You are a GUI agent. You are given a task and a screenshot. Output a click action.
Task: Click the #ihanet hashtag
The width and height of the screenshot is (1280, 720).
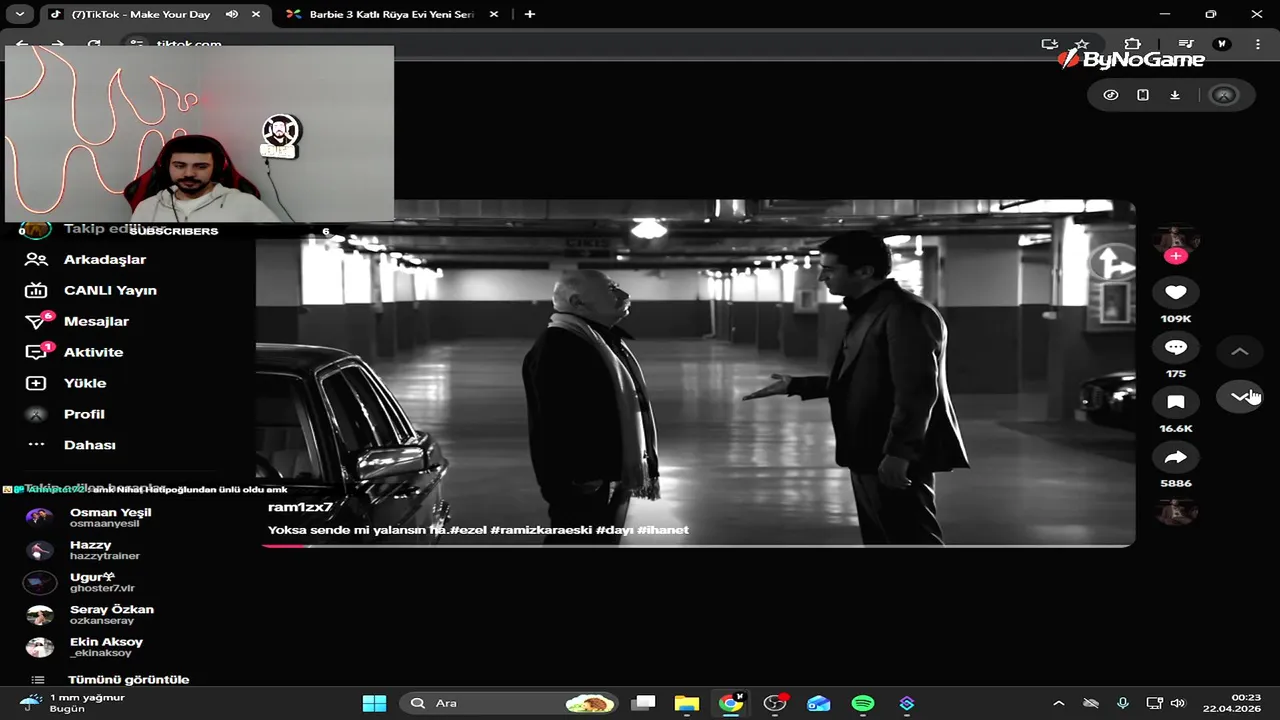pyautogui.click(x=663, y=530)
